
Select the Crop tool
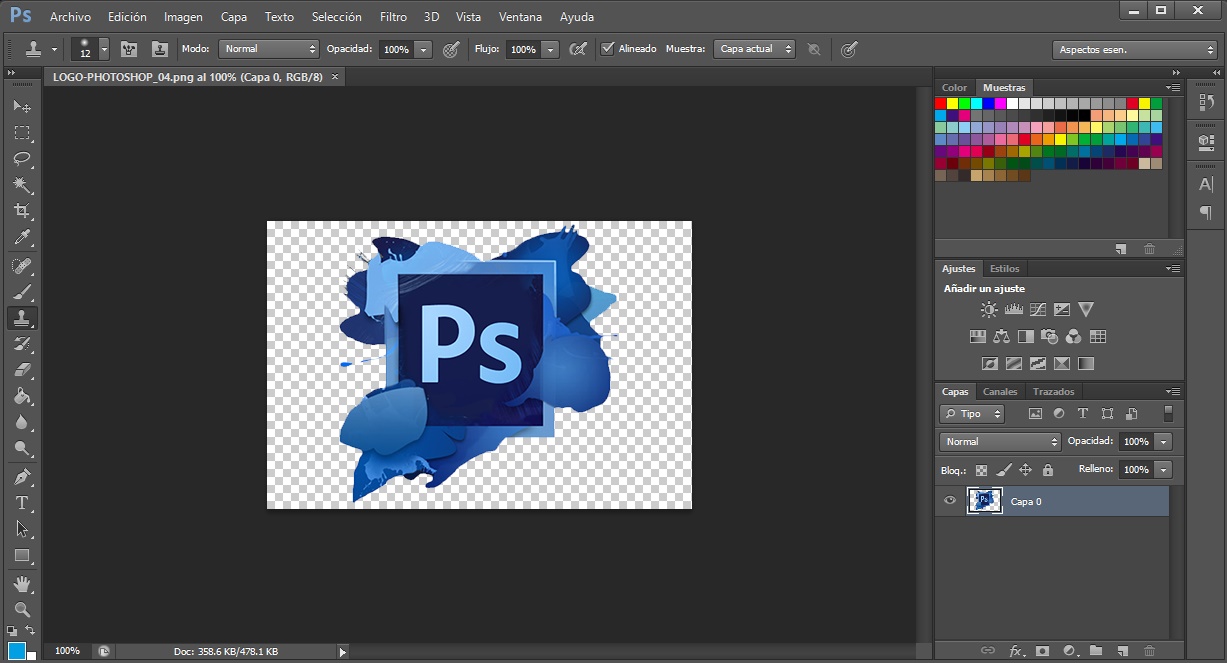[x=22, y=212]
